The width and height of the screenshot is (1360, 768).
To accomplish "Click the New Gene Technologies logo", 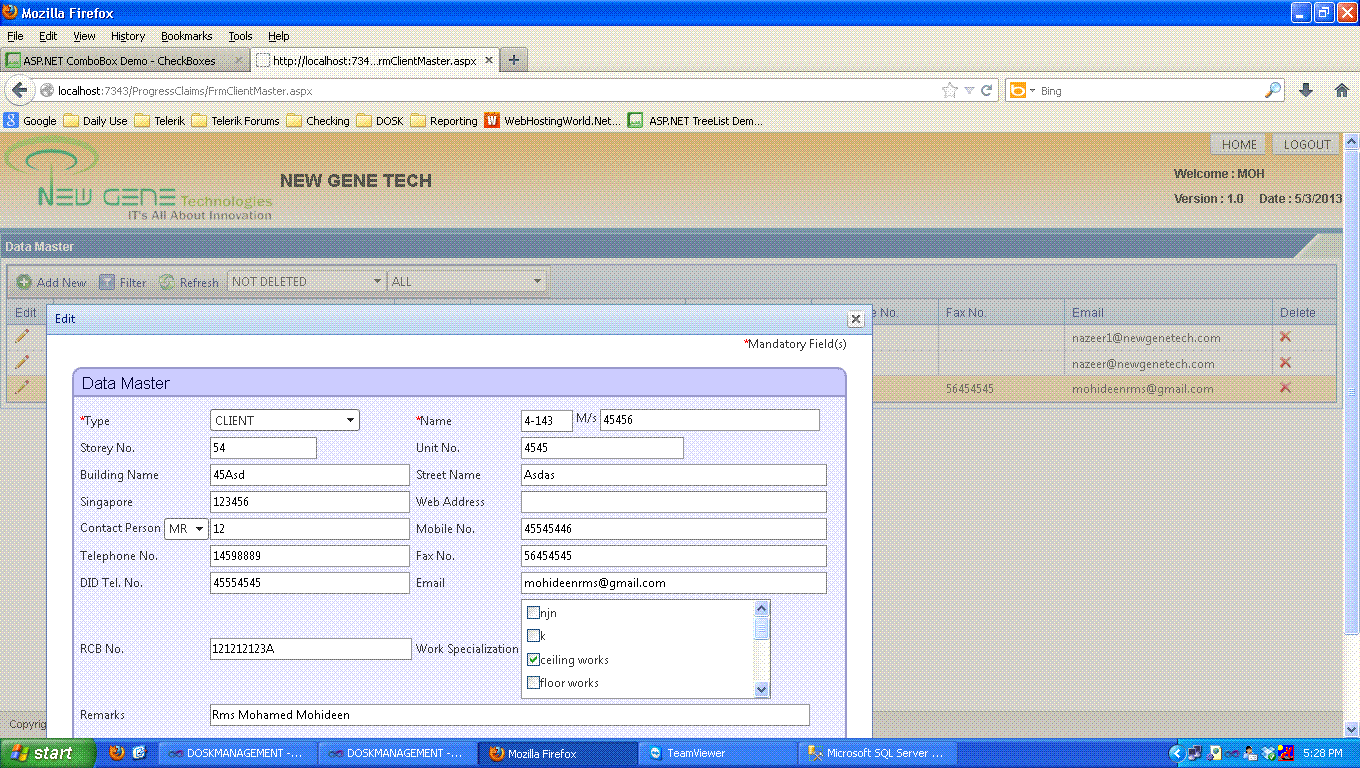I will pyautogui.click(x=137, y=180).
